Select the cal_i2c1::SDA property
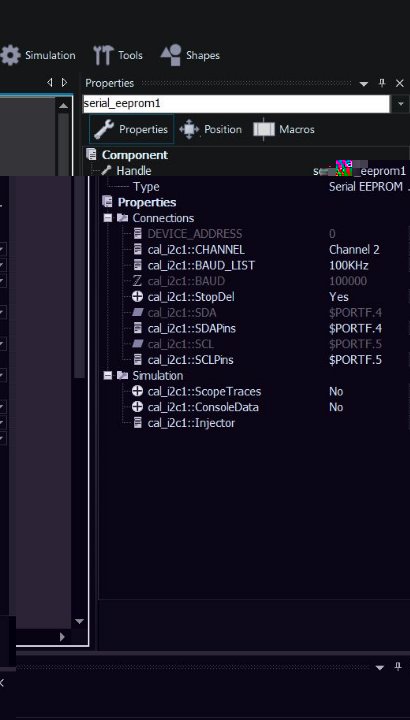 (x=182, y=313)
